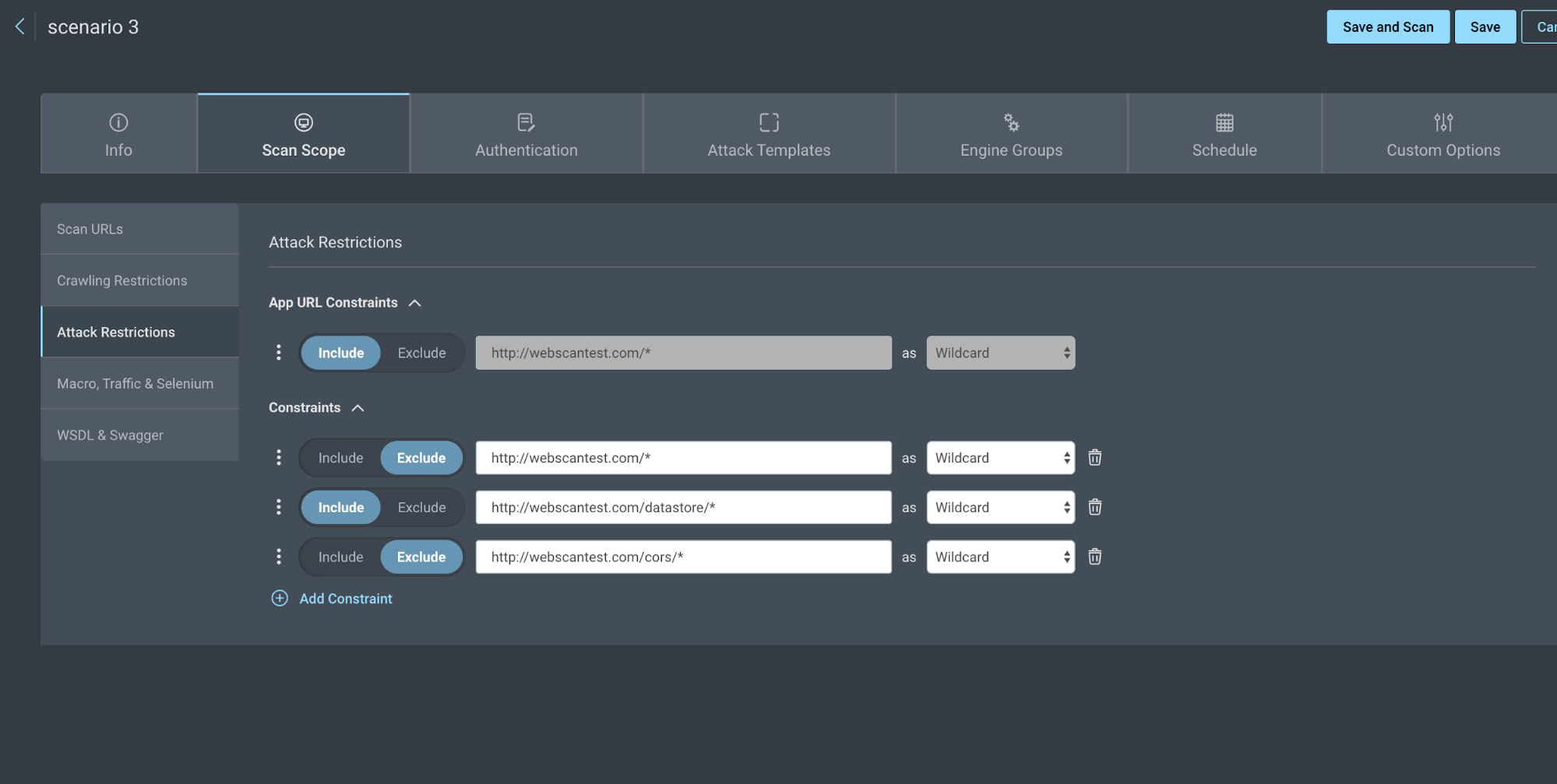Screen dimensions: 1557x784
Task: Open the drag handle menu for cors constraint
Action: 279,557
